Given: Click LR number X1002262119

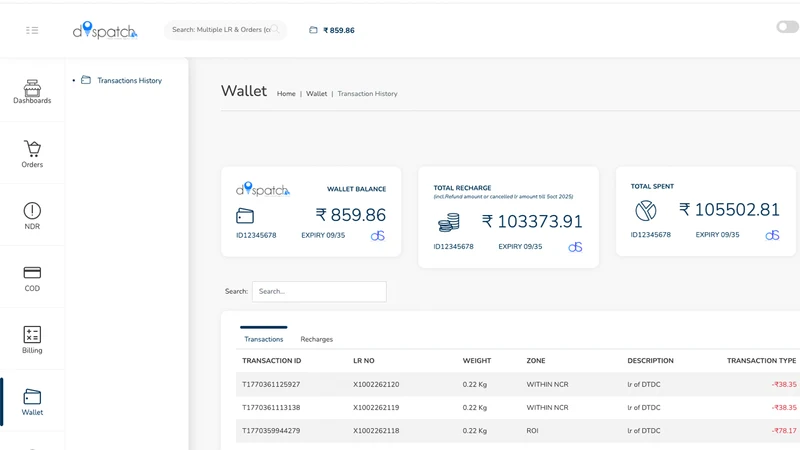Looking at the screenshot, I should (x=376, y=408).
